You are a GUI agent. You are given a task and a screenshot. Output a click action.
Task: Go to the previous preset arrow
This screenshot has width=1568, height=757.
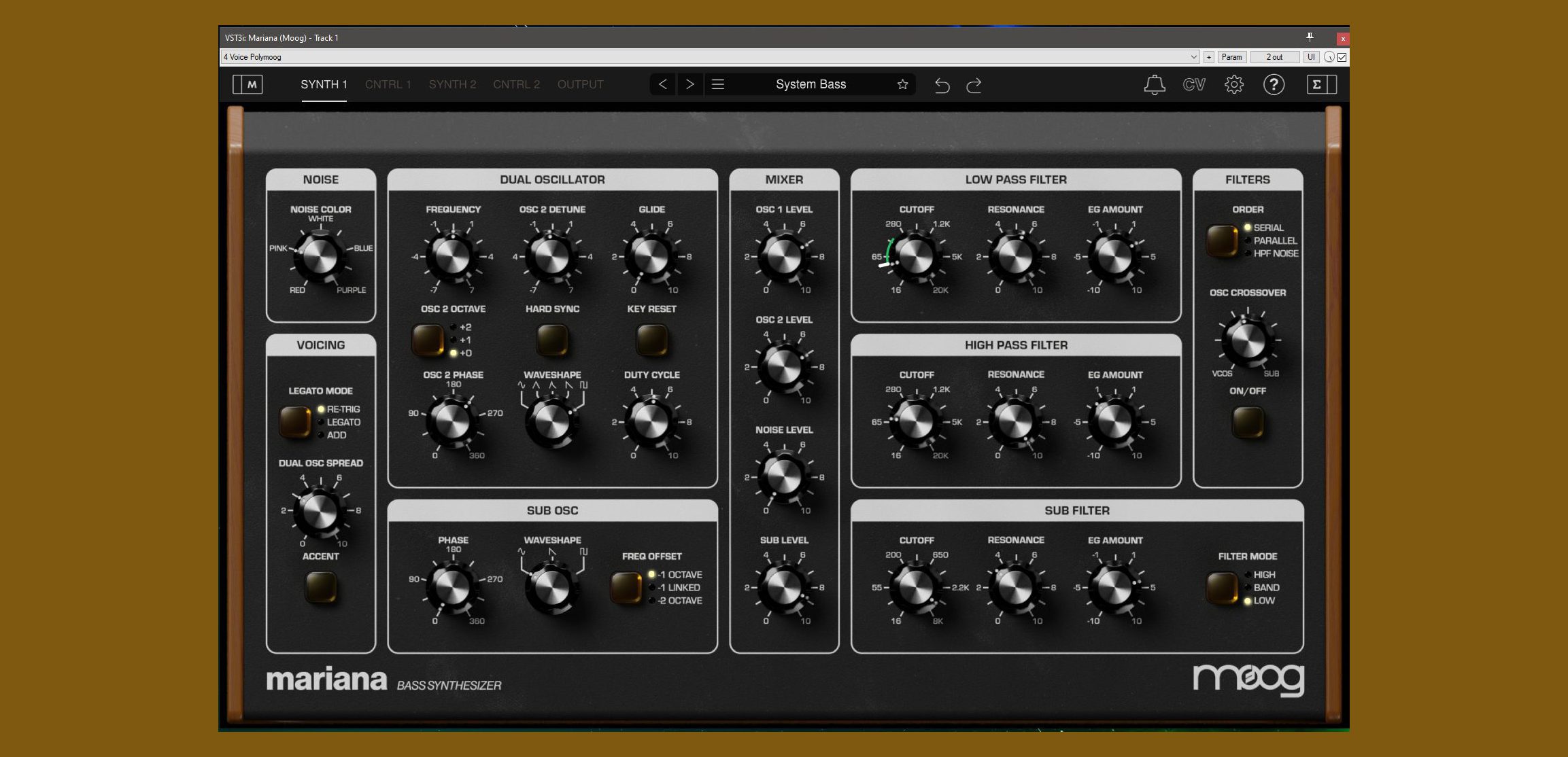(663, 84)
